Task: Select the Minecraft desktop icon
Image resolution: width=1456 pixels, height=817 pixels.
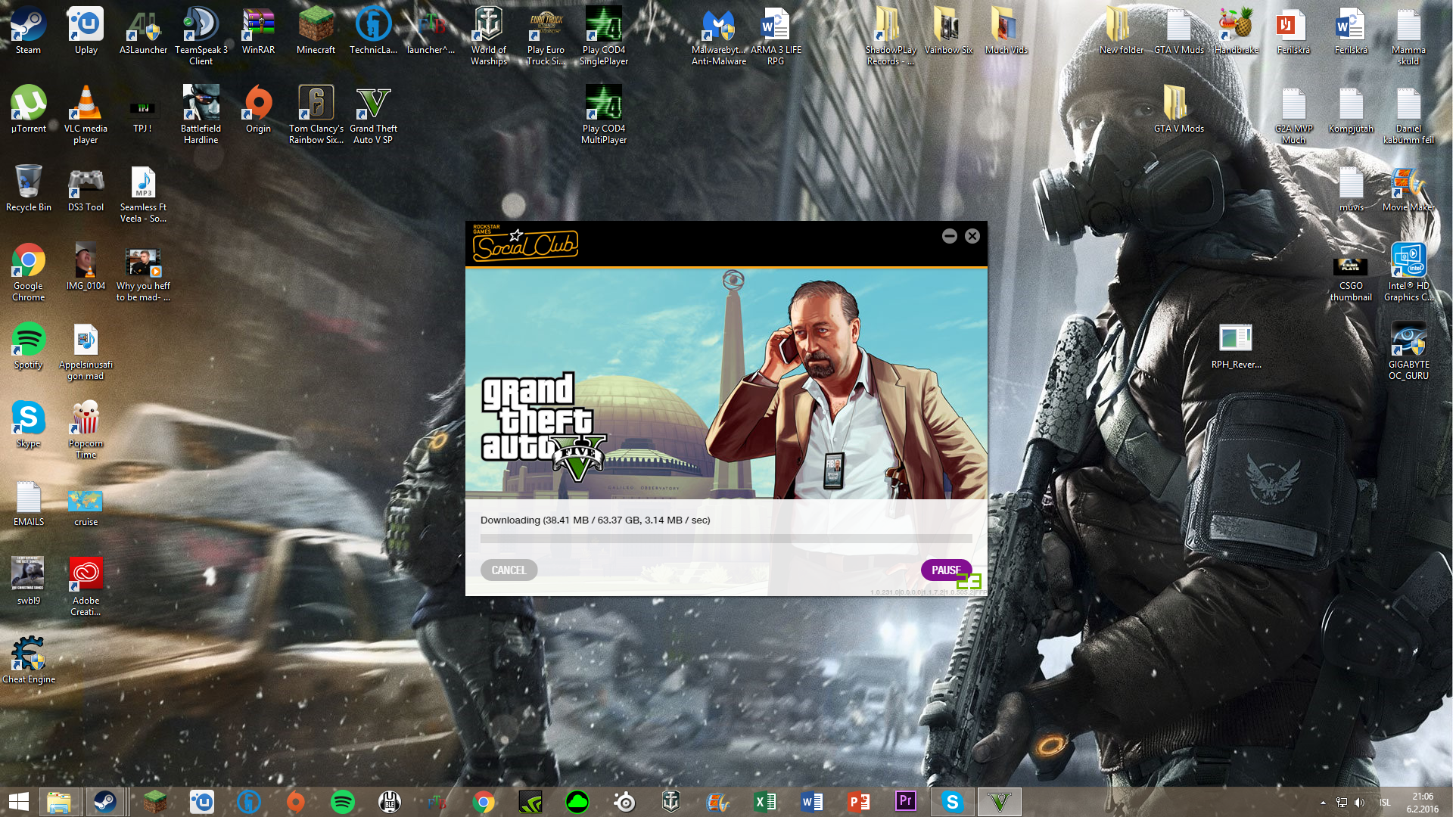Action: [x=316, y=30]
